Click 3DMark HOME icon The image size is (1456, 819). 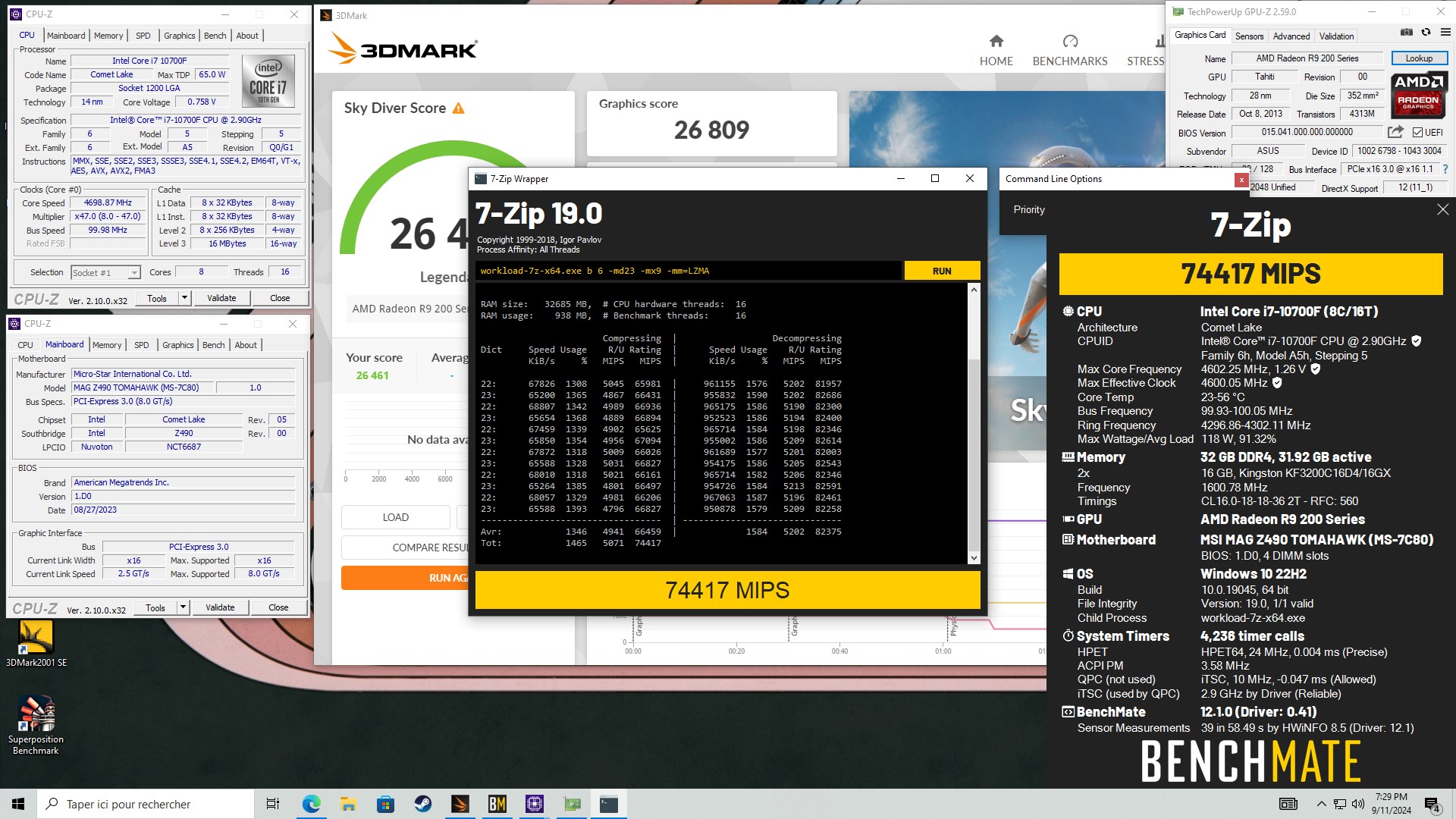[x=996, y=41]
